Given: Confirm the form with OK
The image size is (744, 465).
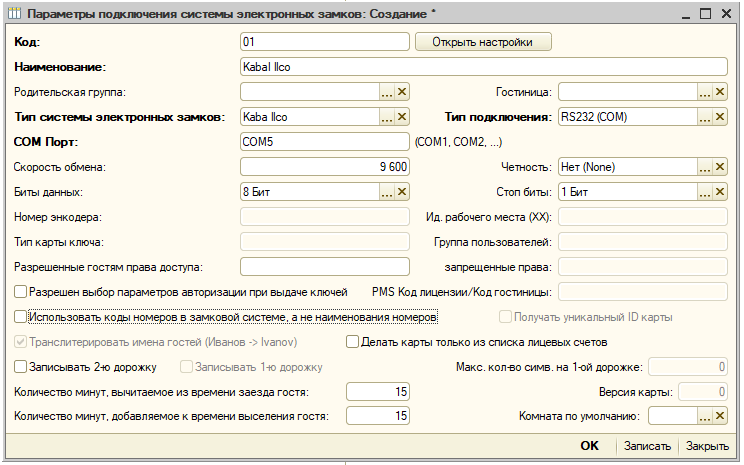Looking at the screenshot, I should (589, 446).
